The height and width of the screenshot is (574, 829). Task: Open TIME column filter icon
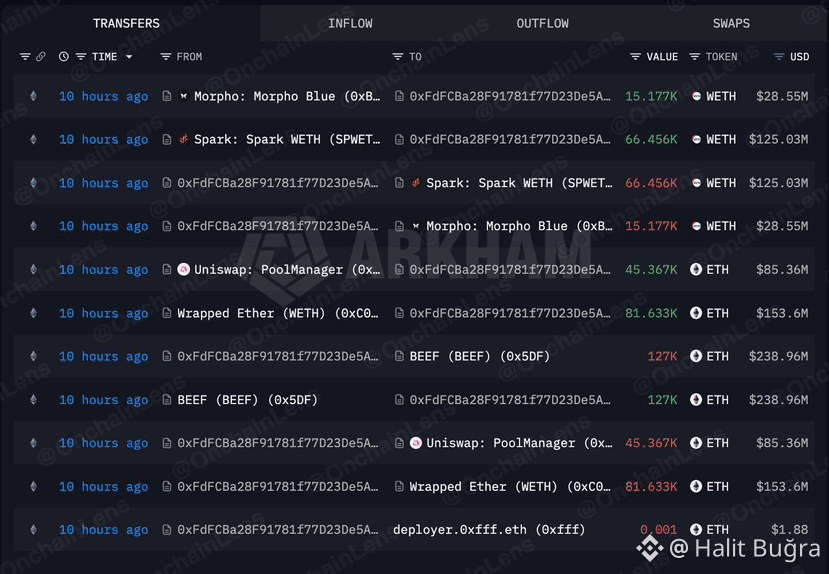[81, 57]
